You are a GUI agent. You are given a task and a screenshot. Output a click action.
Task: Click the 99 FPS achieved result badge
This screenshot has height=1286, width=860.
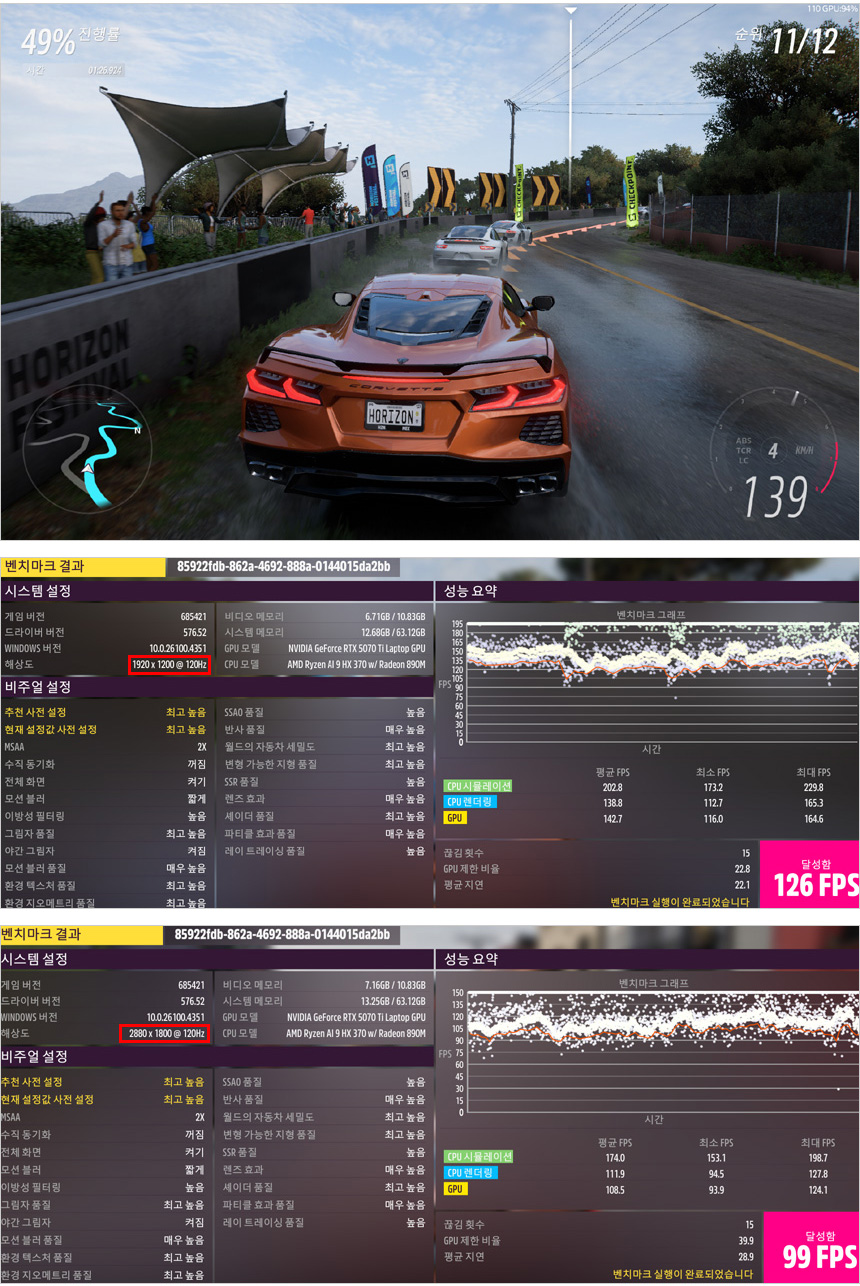[810, 1245]
